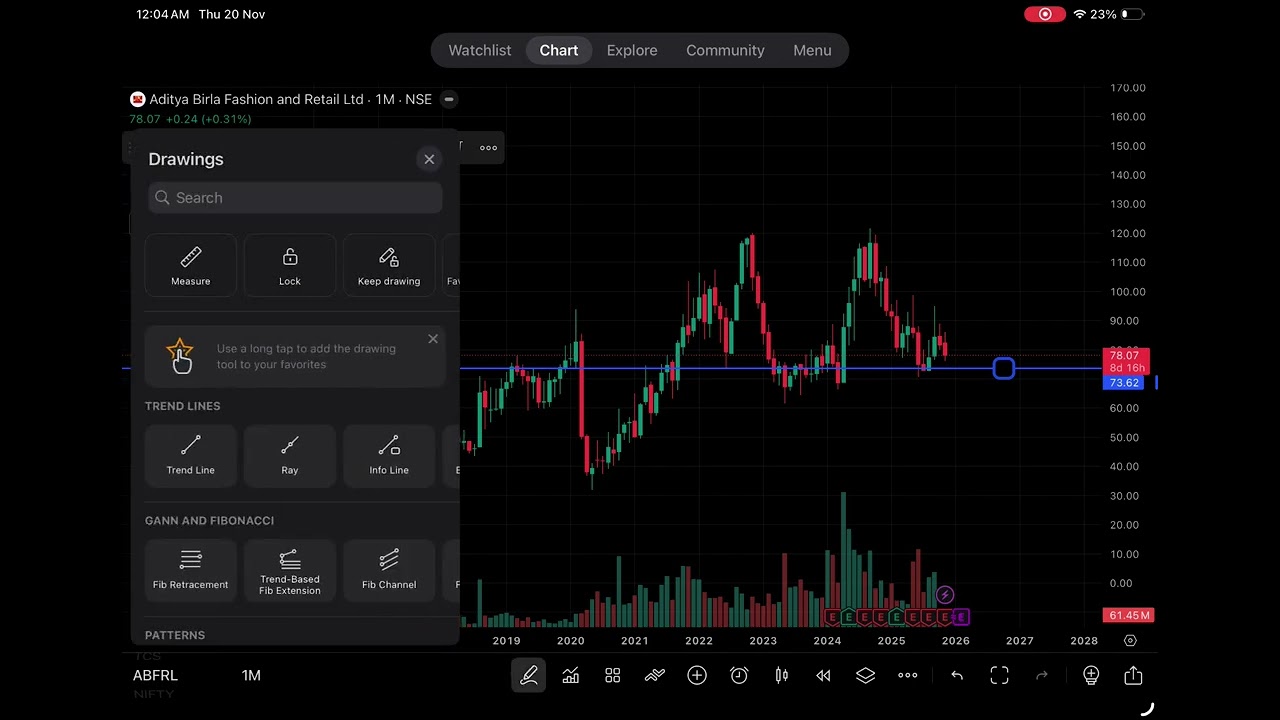
Task: Select the Fib Channel tool
Action: 389,570
